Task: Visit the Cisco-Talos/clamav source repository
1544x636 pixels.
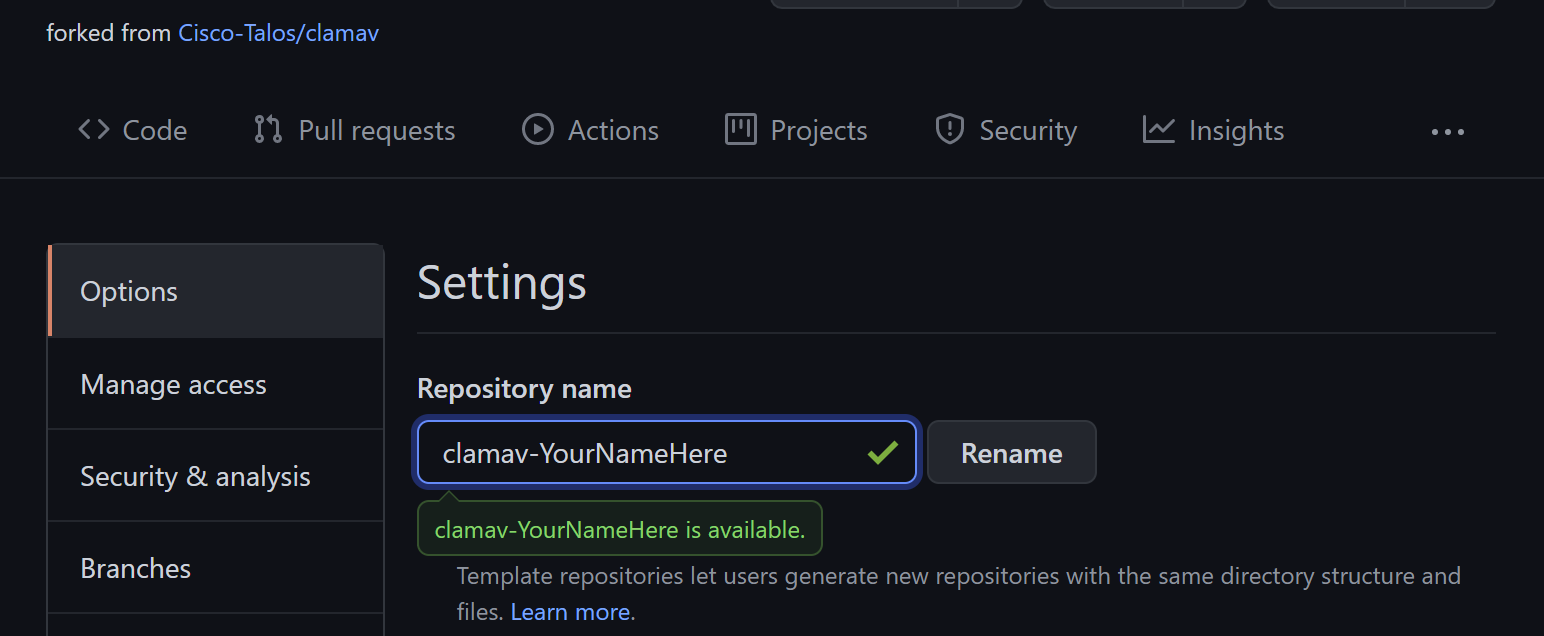Action: tap(278, 32)
